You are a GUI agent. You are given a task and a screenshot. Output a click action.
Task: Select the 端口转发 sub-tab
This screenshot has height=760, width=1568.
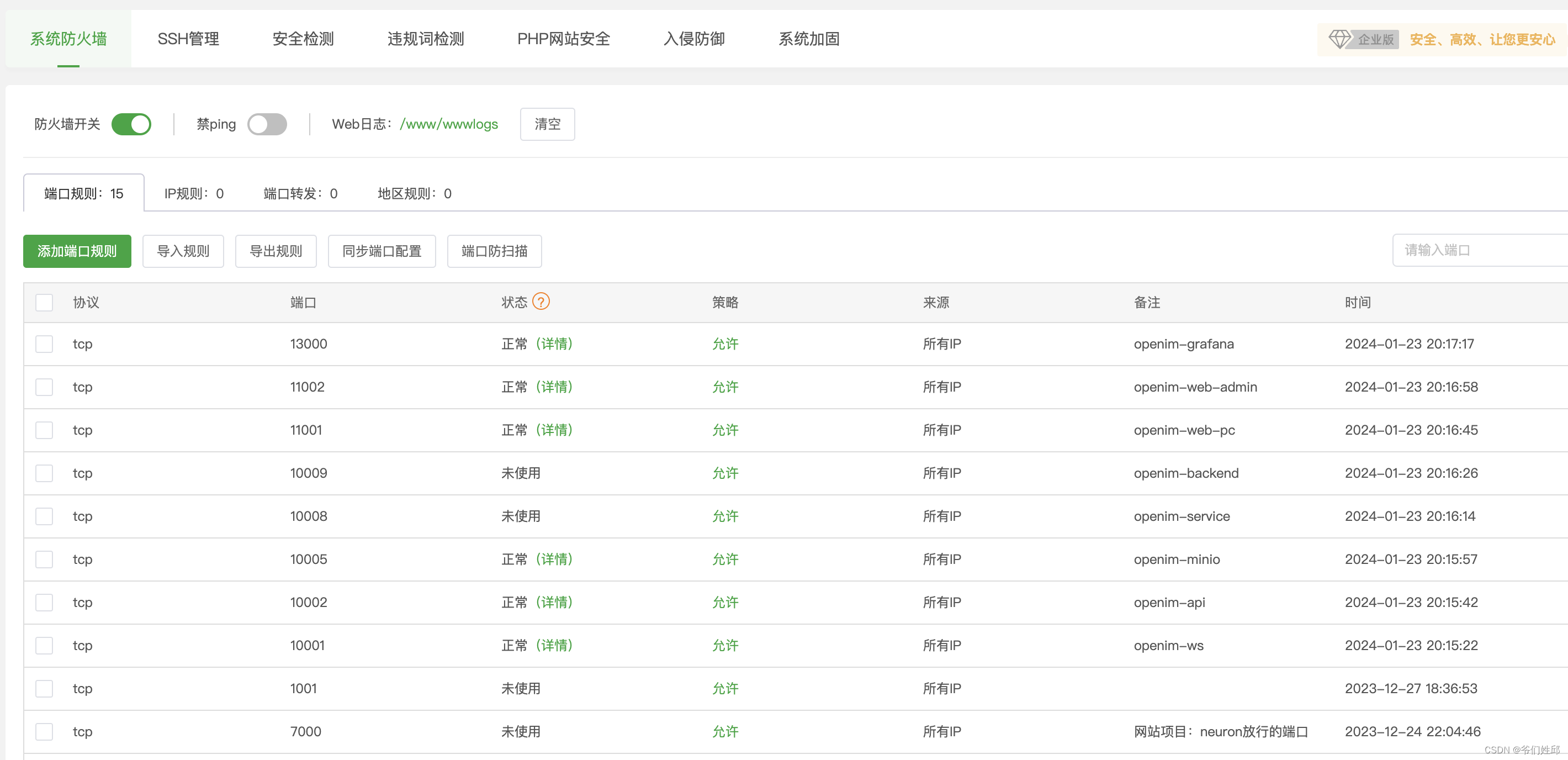pyautogui.click(x=300, y=194)
